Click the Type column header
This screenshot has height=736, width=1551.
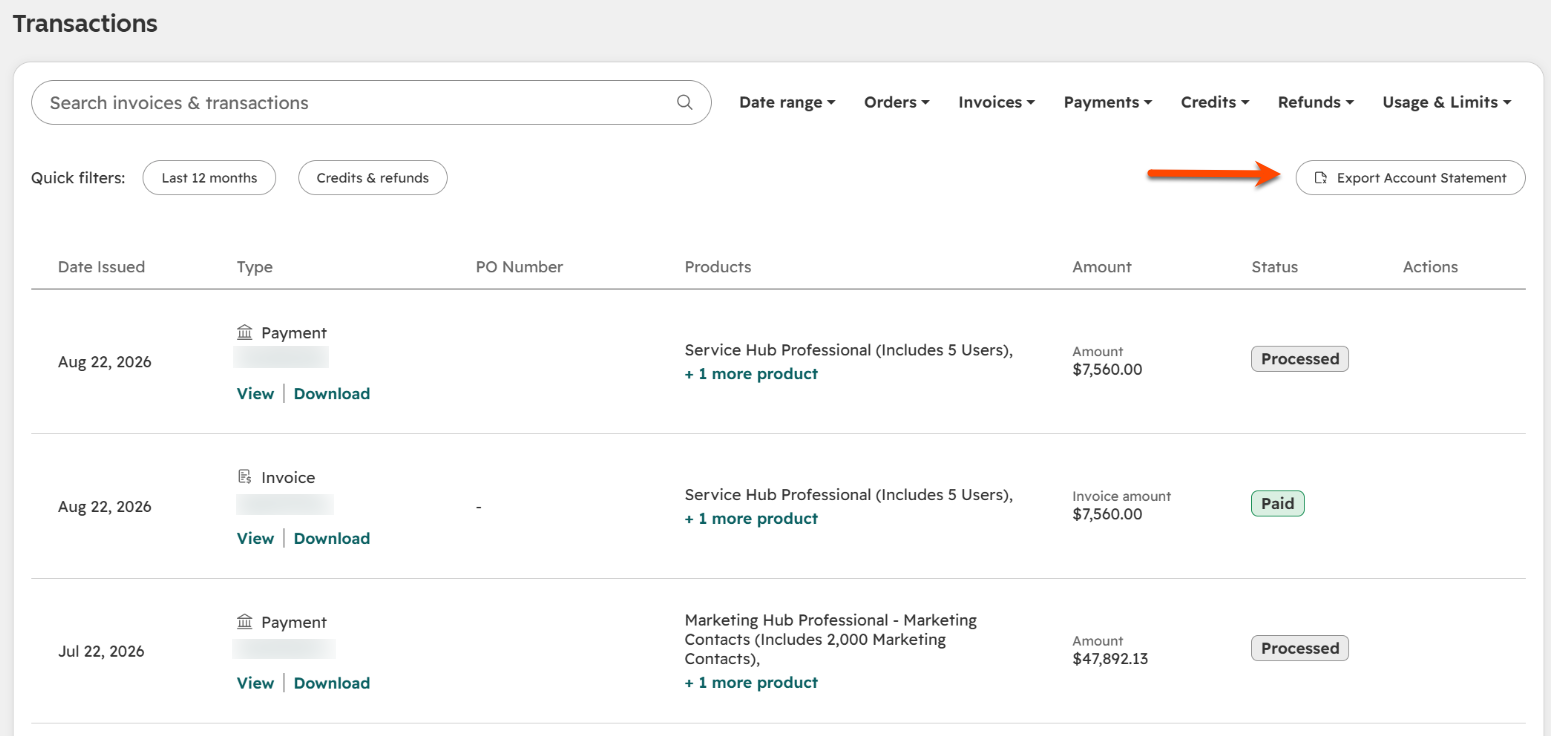point(255,267)
